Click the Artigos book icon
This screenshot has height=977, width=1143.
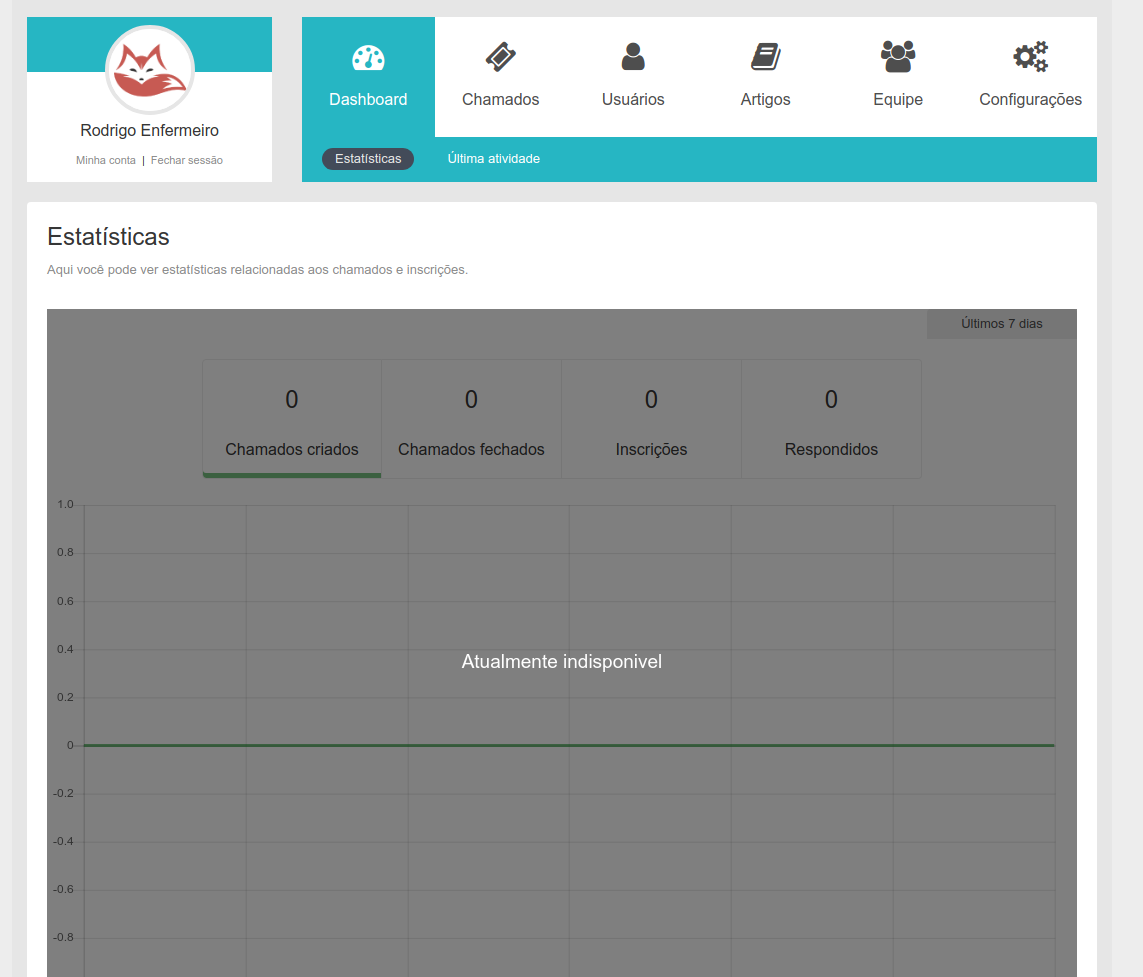pos(765,57)
